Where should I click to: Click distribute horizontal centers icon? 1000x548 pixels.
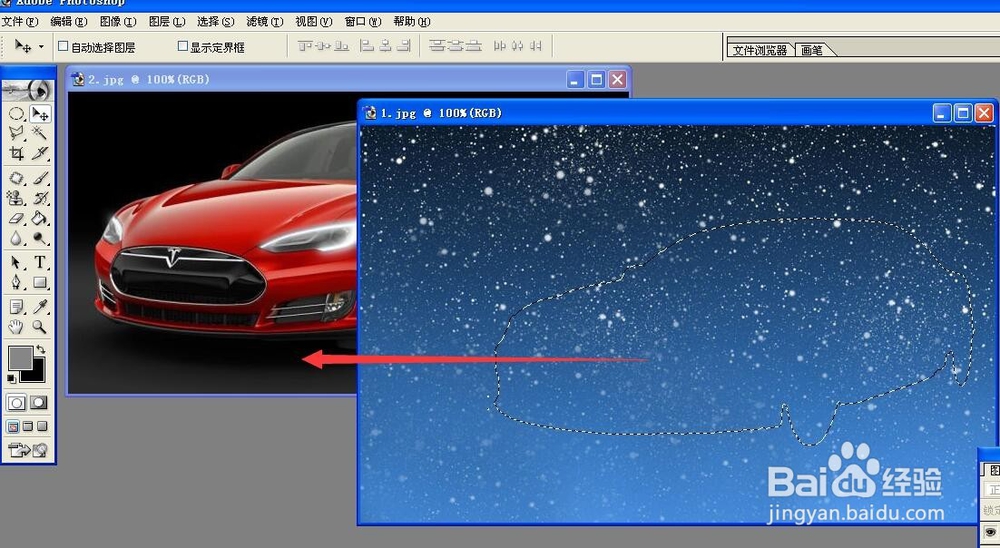(518, 46)
